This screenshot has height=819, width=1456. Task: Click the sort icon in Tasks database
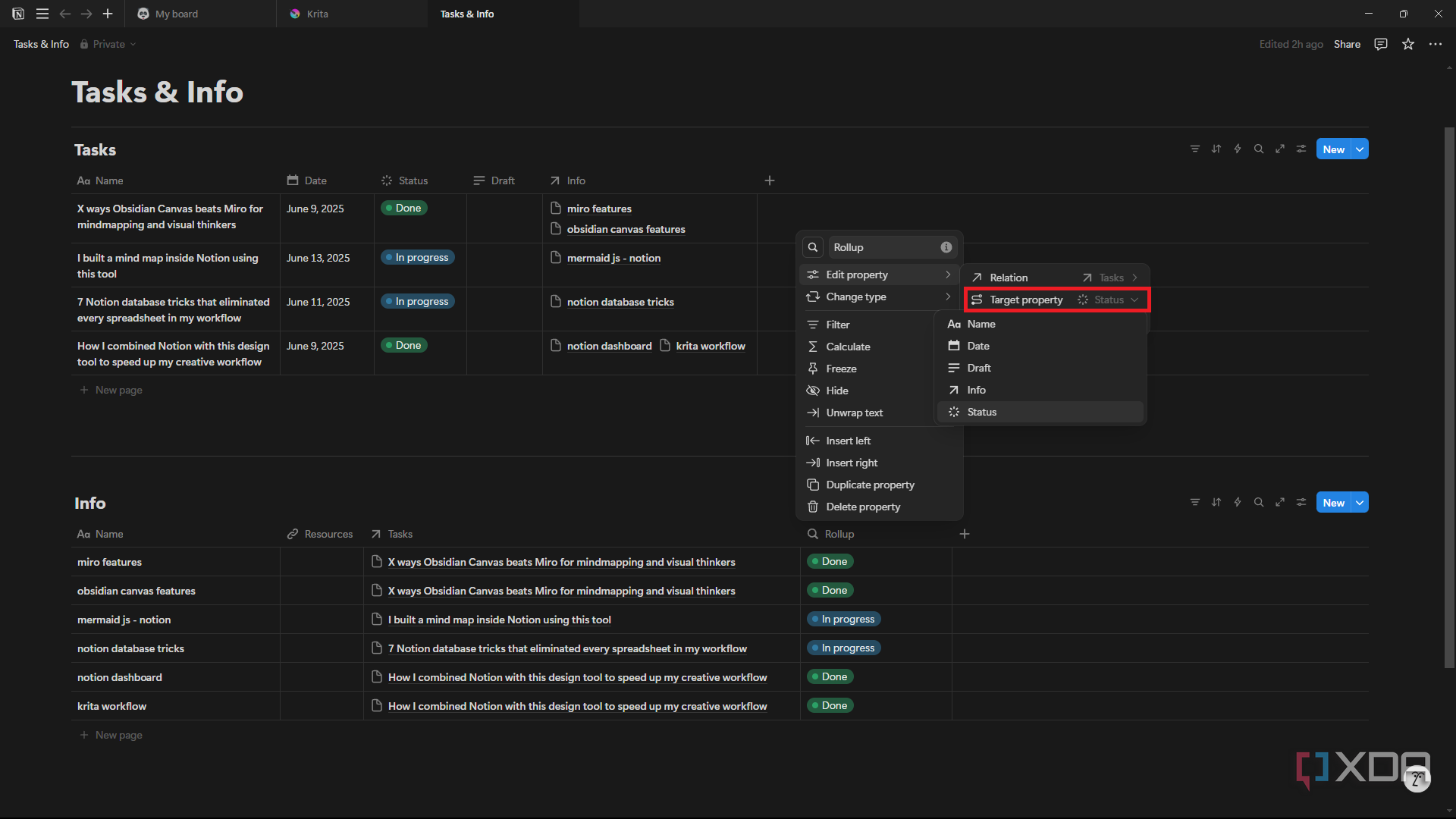pyautogui.click(x=1216, y=149)
